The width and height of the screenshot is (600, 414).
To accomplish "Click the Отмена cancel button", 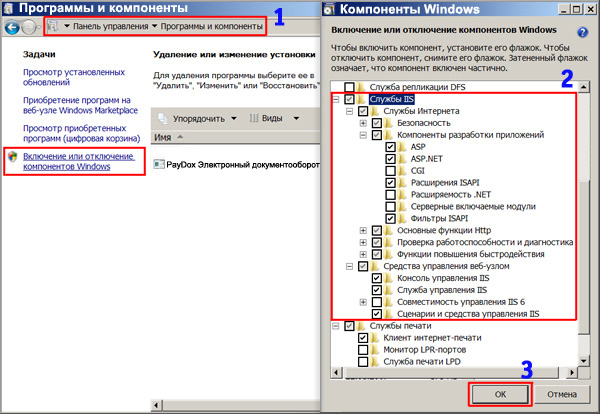I will click(559, 393).
